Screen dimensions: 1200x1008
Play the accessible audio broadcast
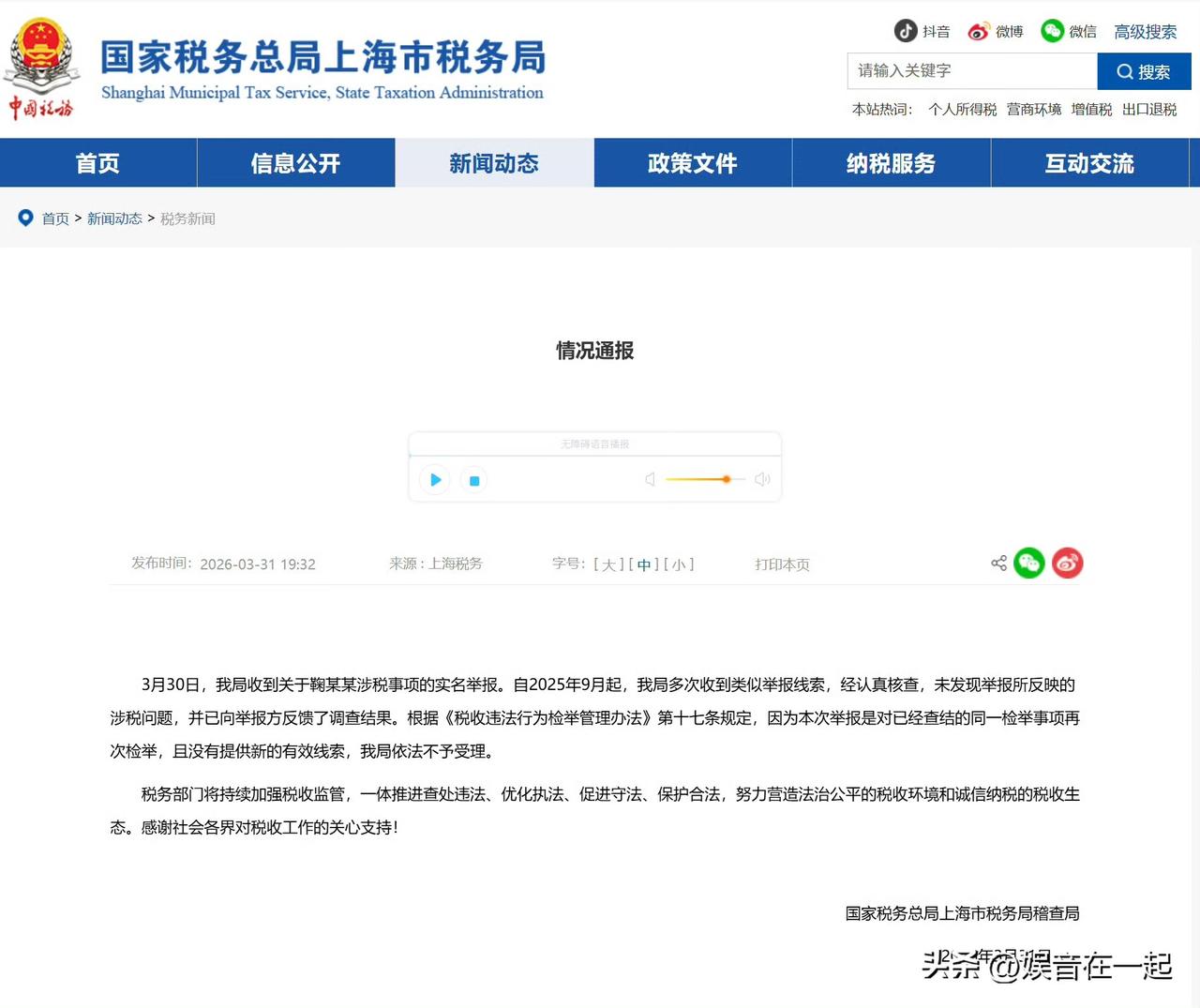[x=434, y=479]
